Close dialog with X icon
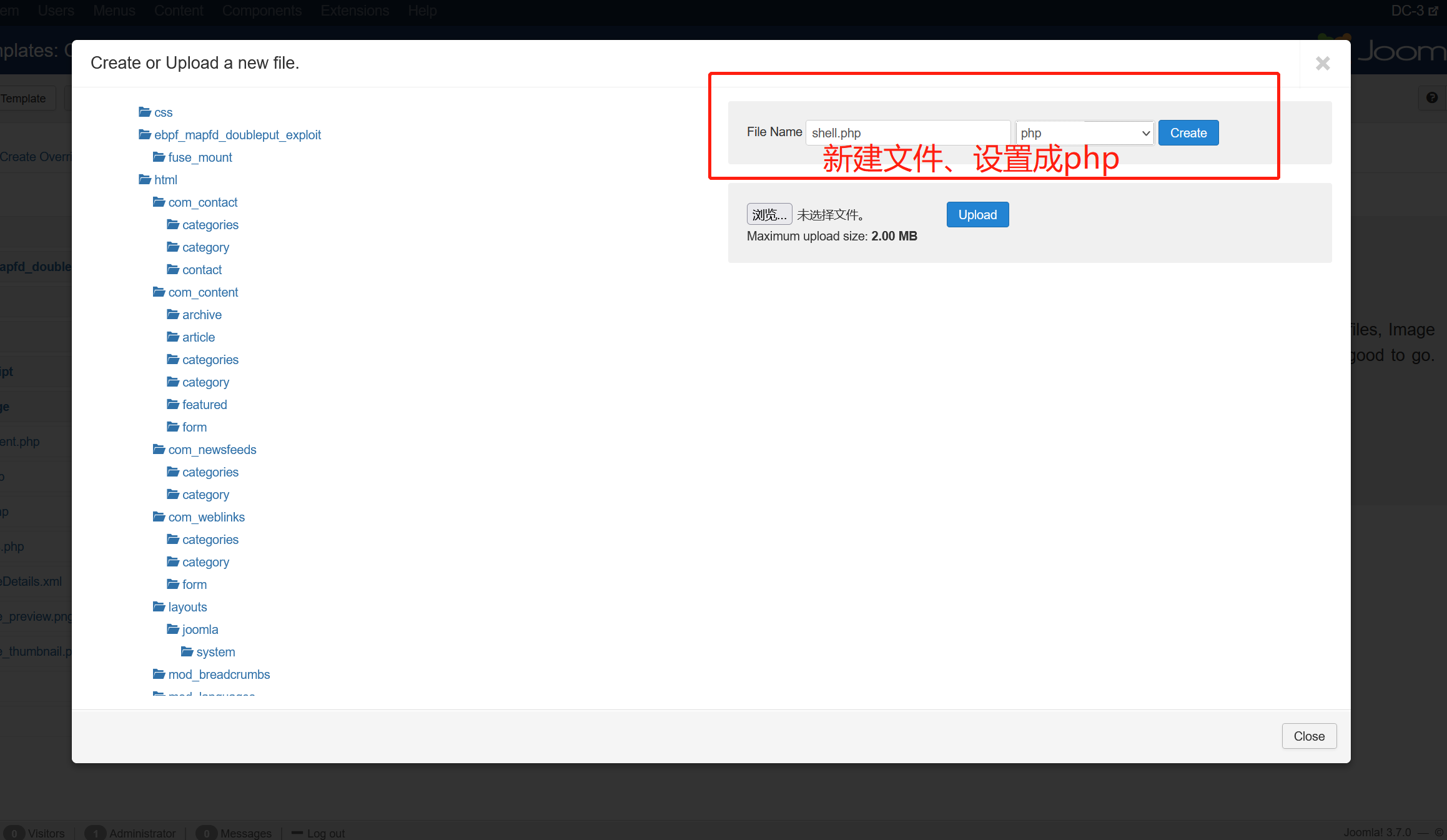1447x840 pixels. coord(1322,64)
